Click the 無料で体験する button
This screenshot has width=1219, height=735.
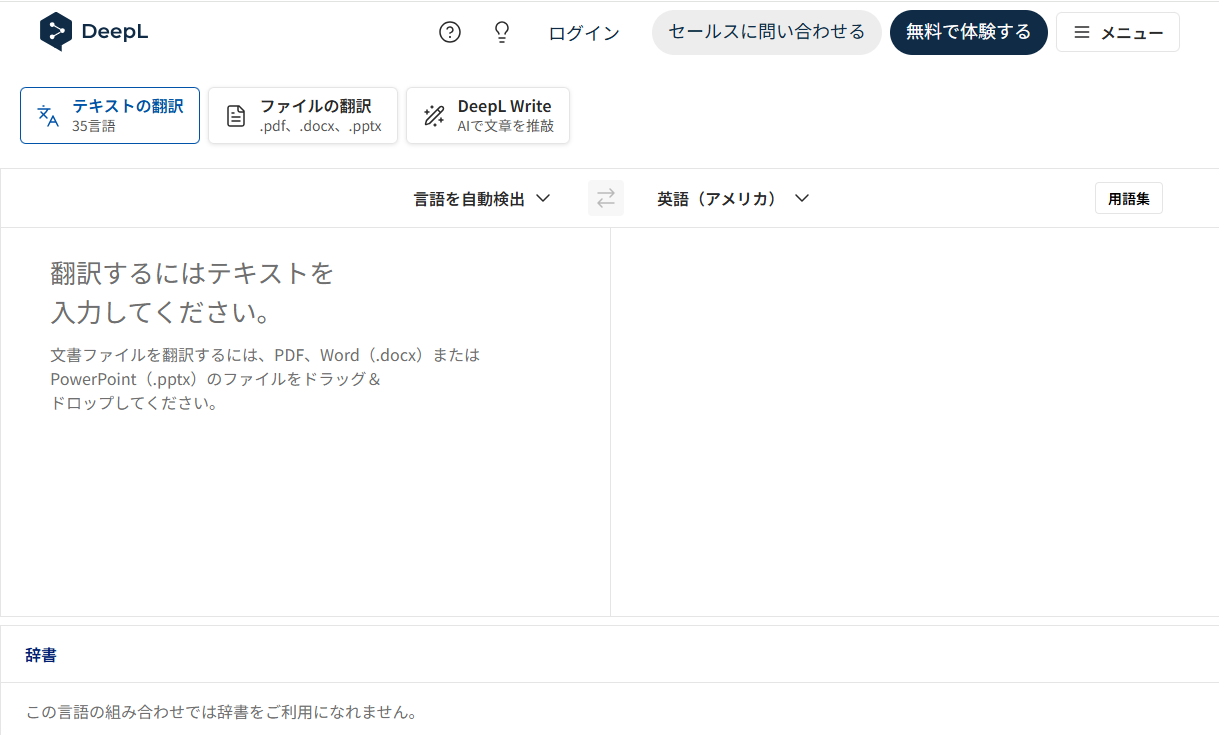968,31
